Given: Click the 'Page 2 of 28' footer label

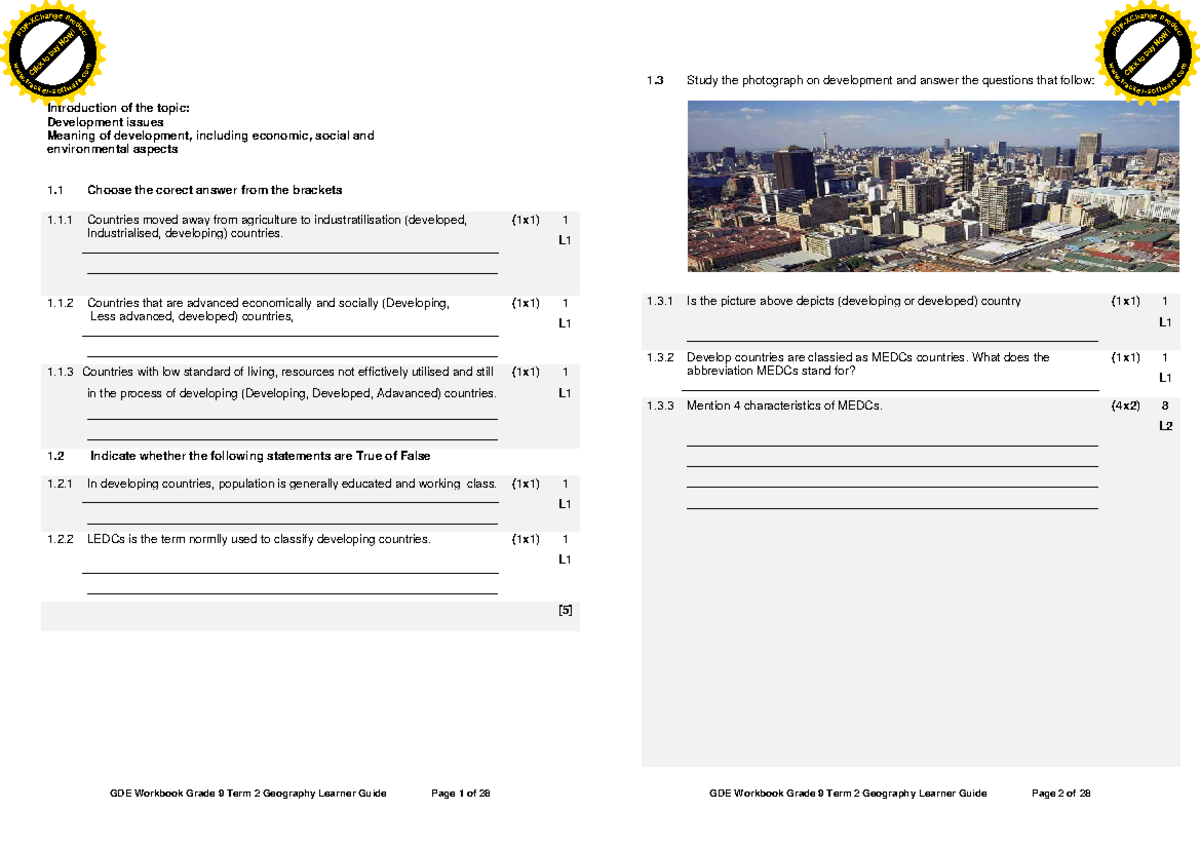Looking at the screenshot, I should click(x=1061, y=793).
